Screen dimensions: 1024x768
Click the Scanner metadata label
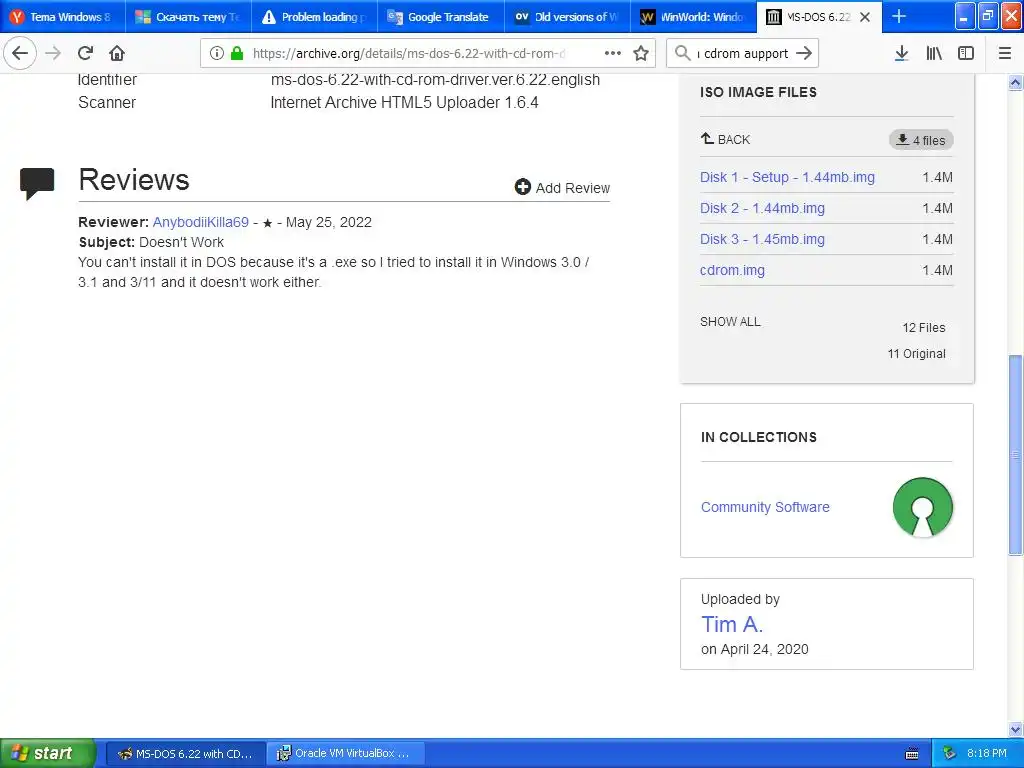(x=107, y=103)
